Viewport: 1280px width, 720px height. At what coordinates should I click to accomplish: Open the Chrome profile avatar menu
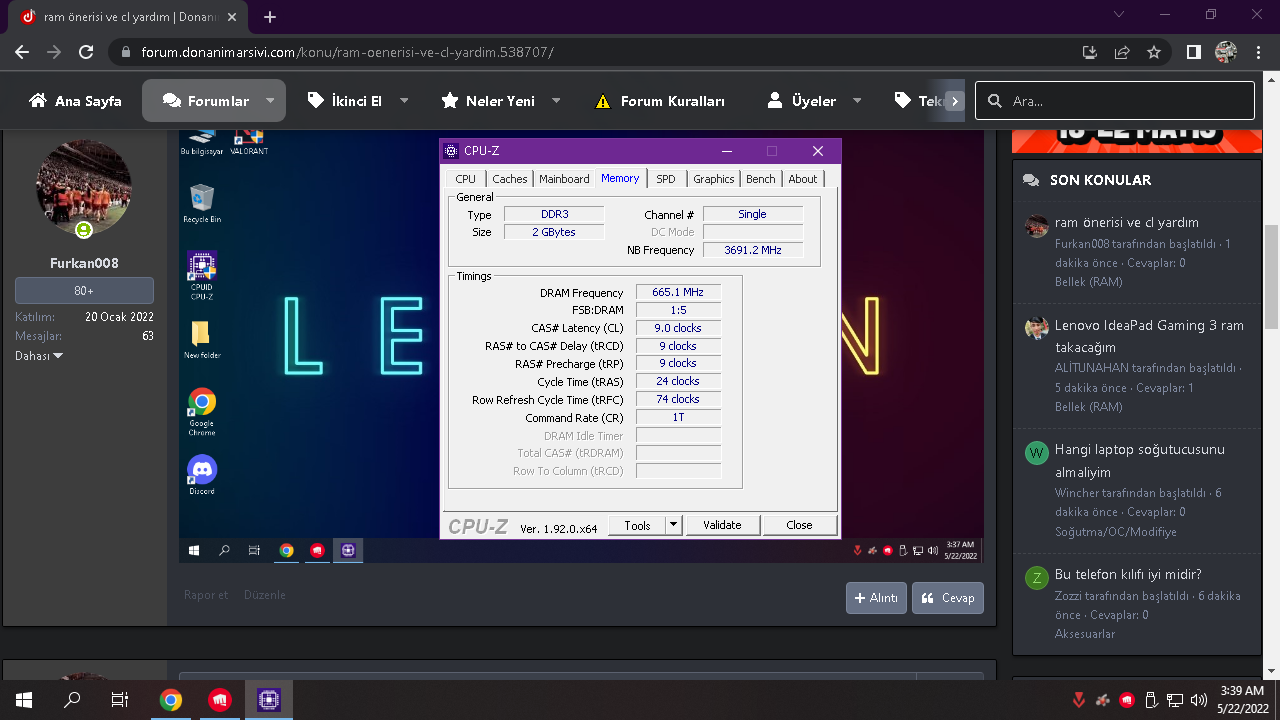[x=1226, y=52]
